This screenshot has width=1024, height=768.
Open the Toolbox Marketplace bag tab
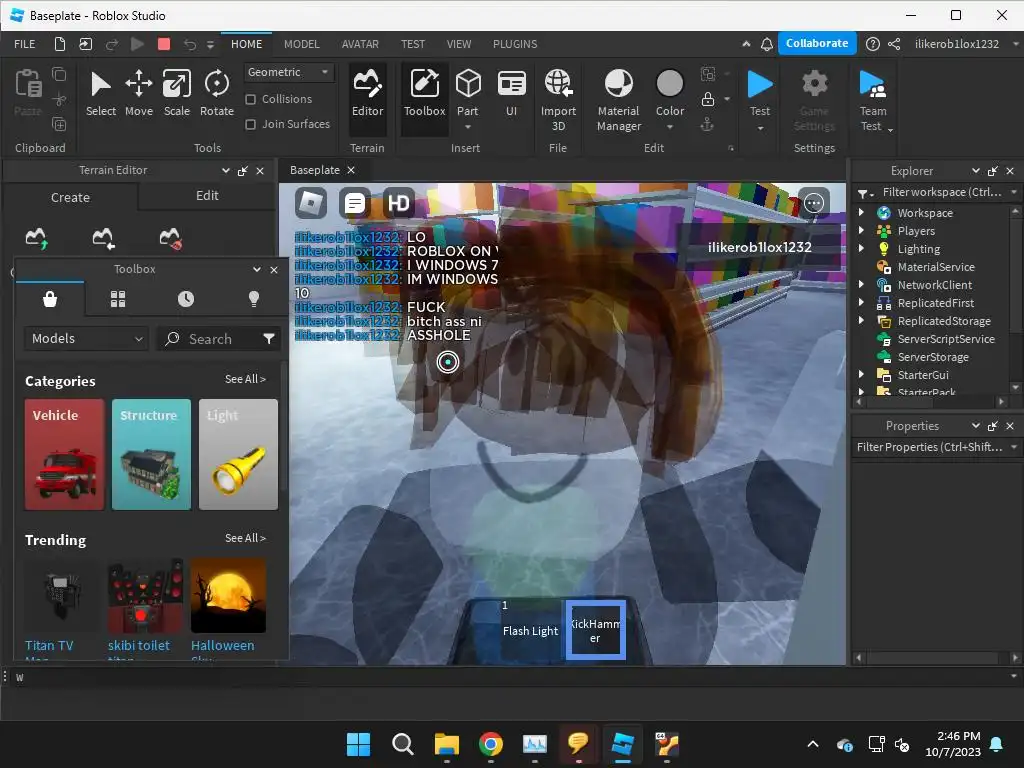pyautogui.click(x=50, y=299)
